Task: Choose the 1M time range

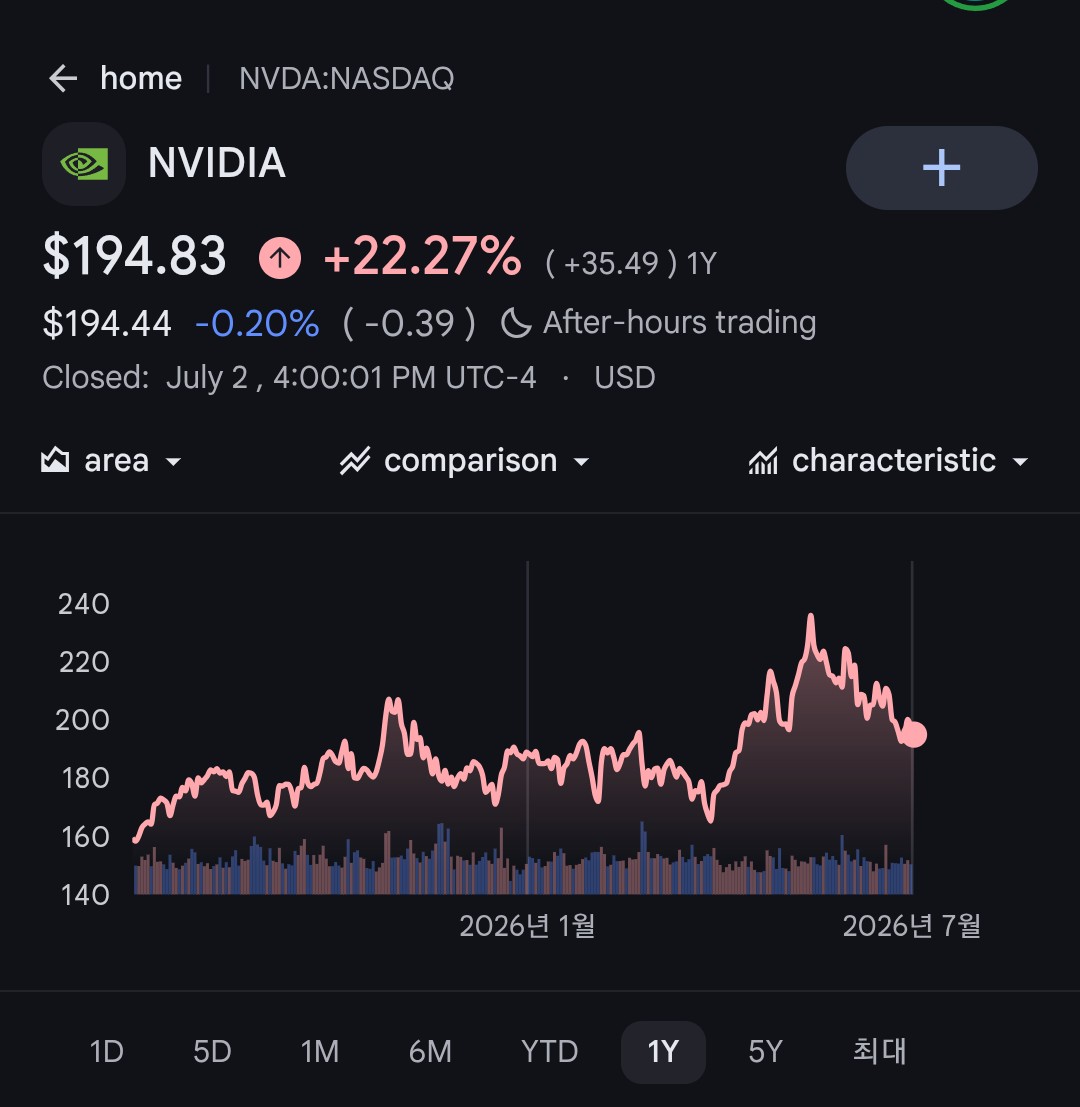Action: [320, 1052]
